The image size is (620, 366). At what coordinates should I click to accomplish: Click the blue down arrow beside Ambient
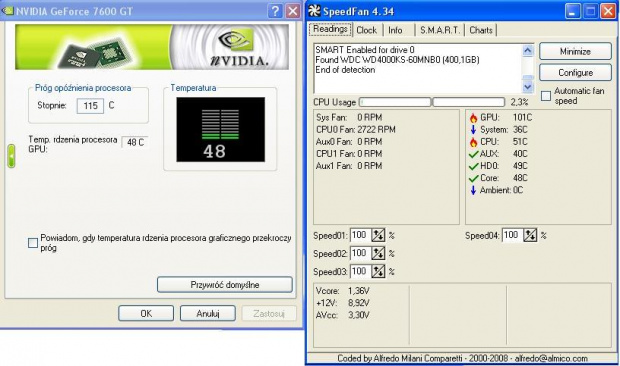pos(473,191)
